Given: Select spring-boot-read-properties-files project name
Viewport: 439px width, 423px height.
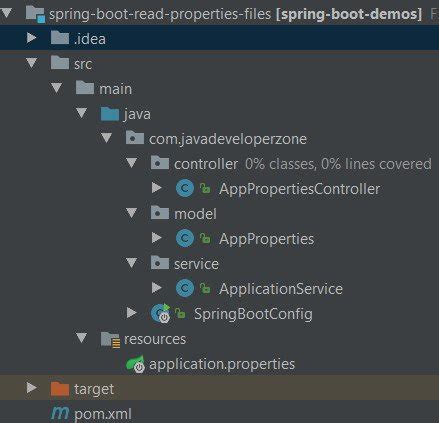Looking at the screenshot, I should [160, 14].
